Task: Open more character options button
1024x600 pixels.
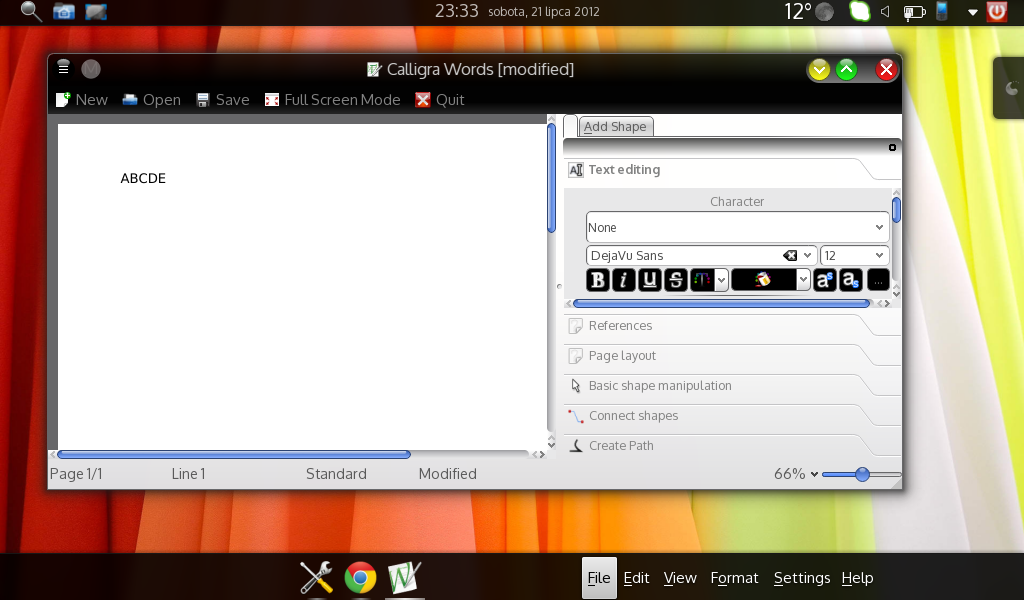Action: pos(878,280)
